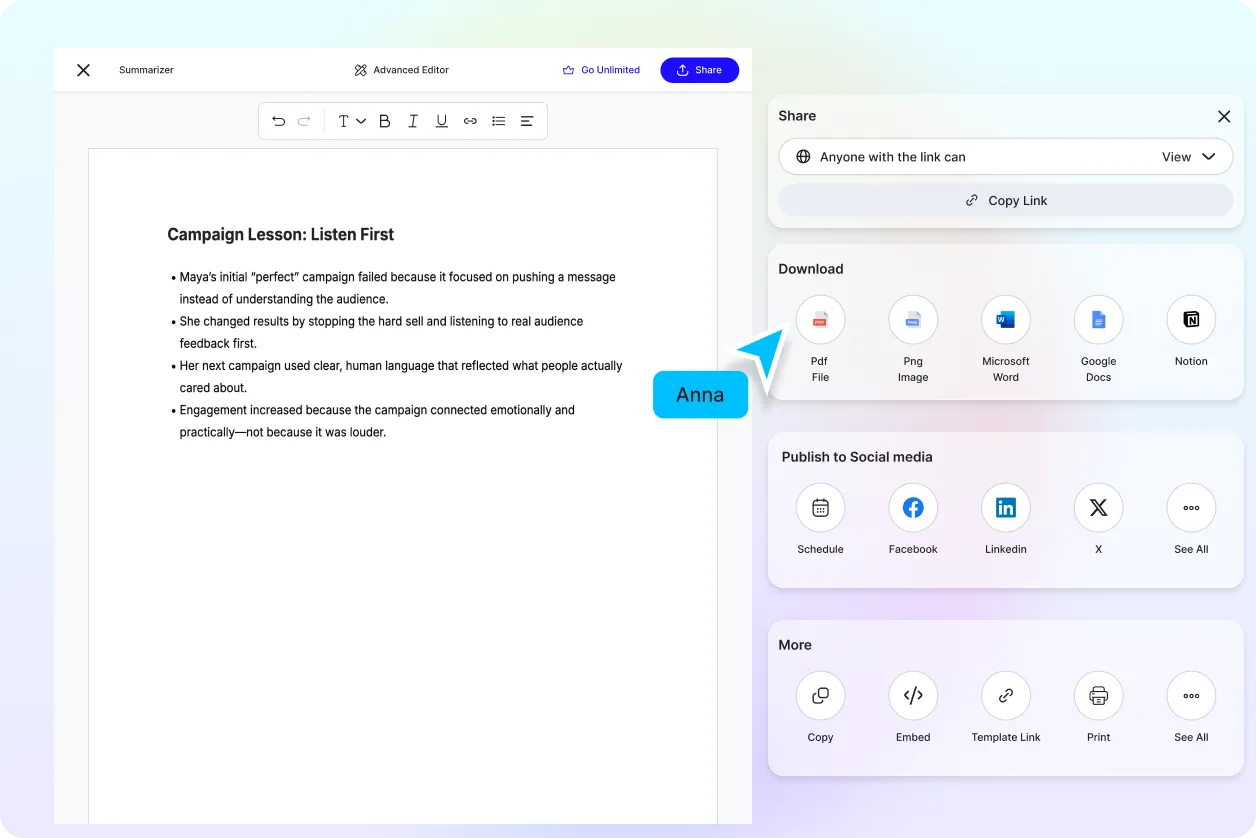Screen dimensions: 1256x838
Task: Export the document to Microsoft Word
Action: point(1005,319)
